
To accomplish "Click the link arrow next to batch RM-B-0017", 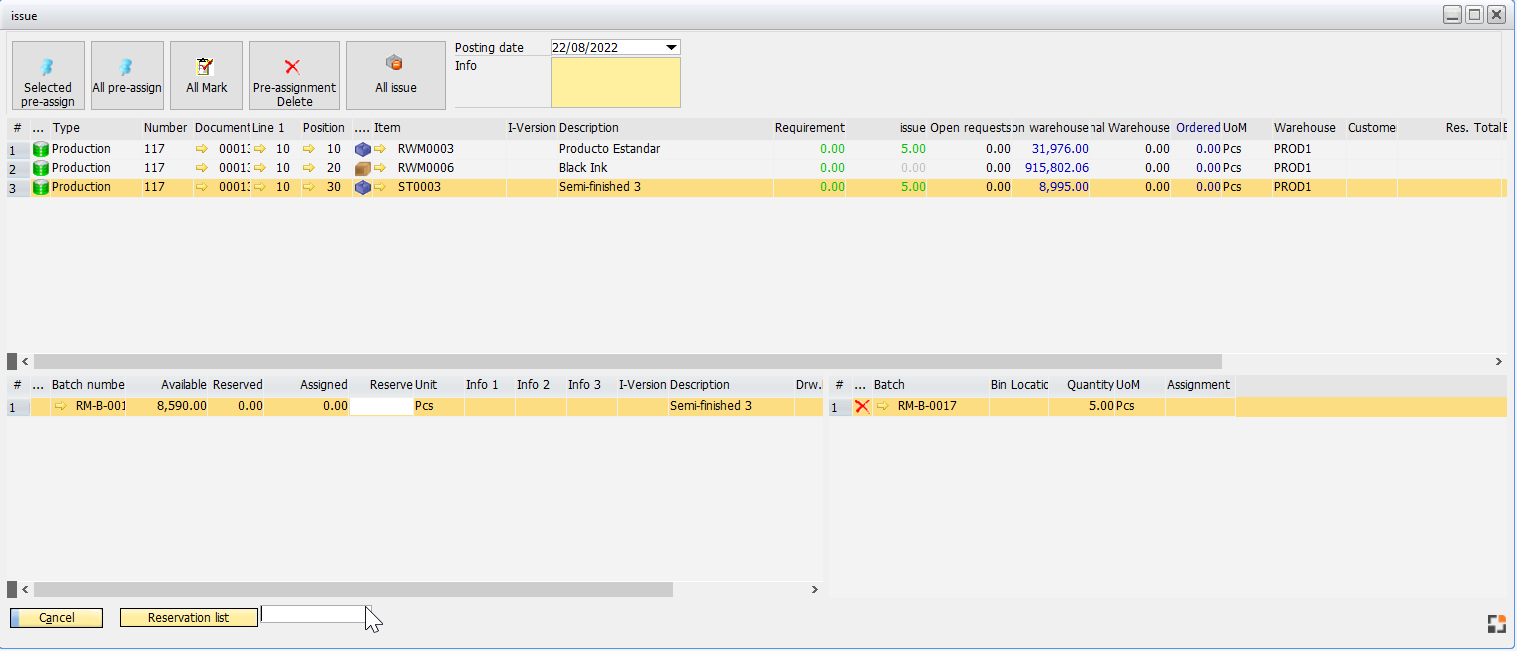I will [883, 407].
